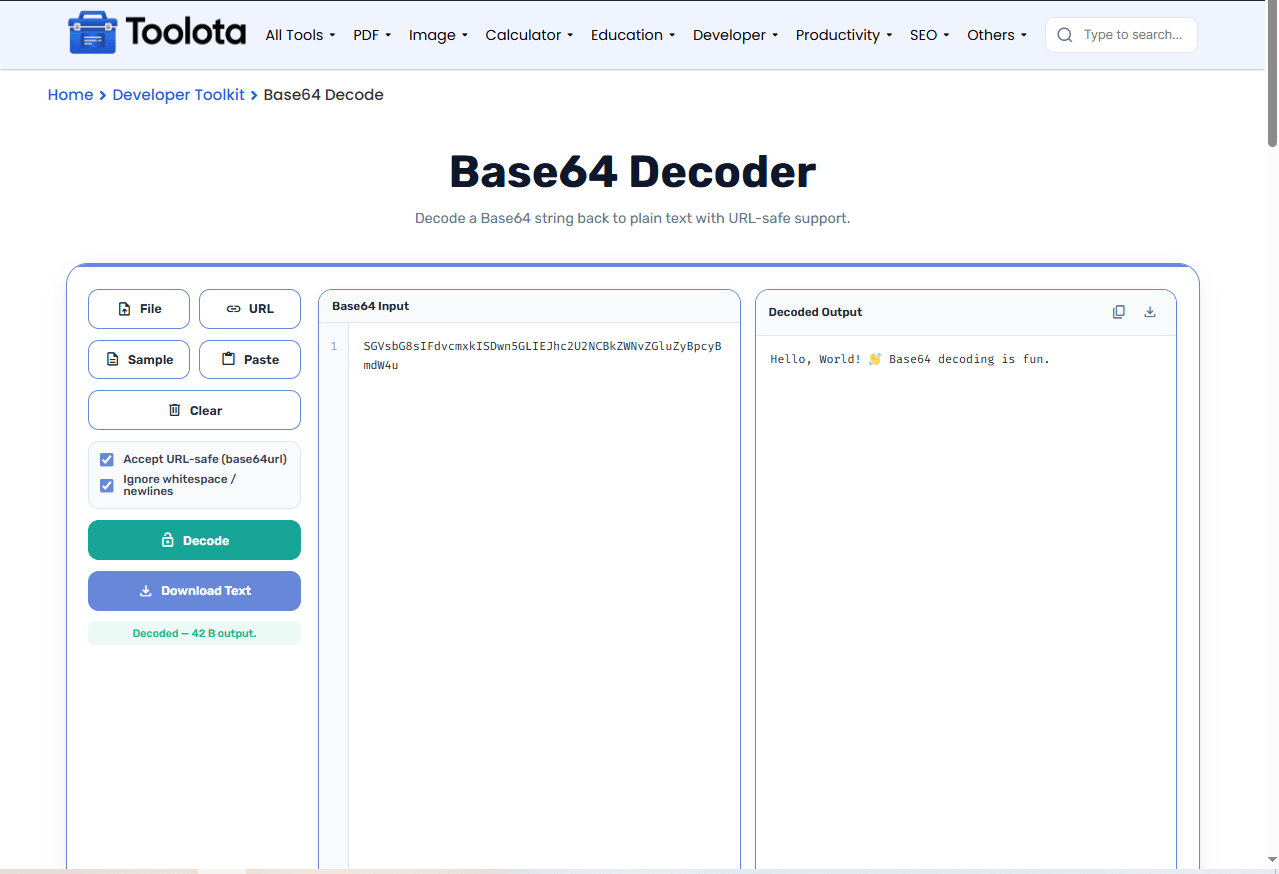Expand the SEO menu

coord(929,35)
